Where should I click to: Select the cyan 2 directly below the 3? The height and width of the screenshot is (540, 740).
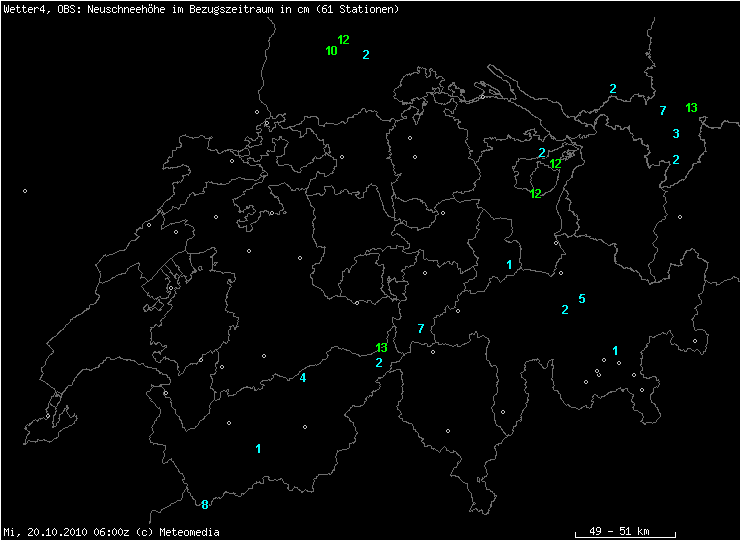676,160
